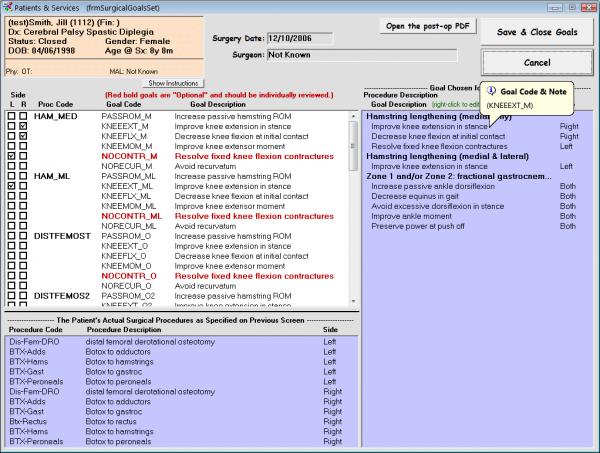Check the Right box for PASSROM_O2
600x453 pixels.
point(23,295)
